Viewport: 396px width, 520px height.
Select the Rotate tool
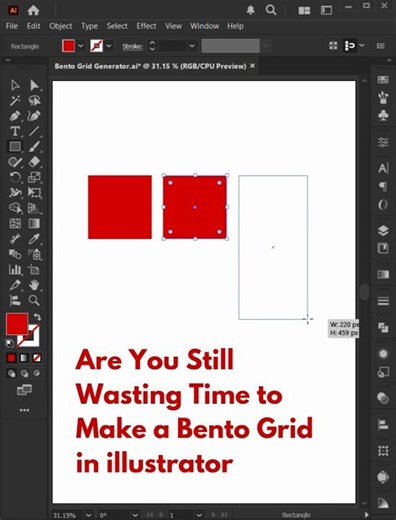(x=15, y=177)
